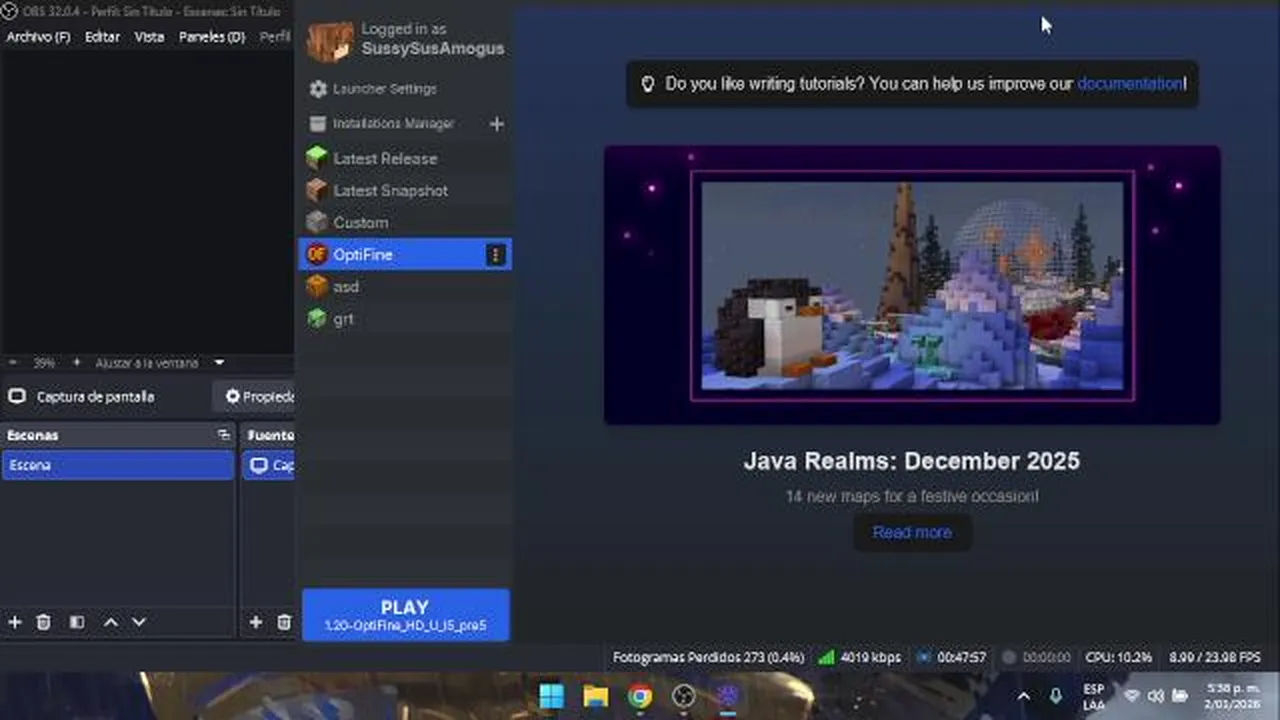Open taskbar clock and date

coord(1234,697)
